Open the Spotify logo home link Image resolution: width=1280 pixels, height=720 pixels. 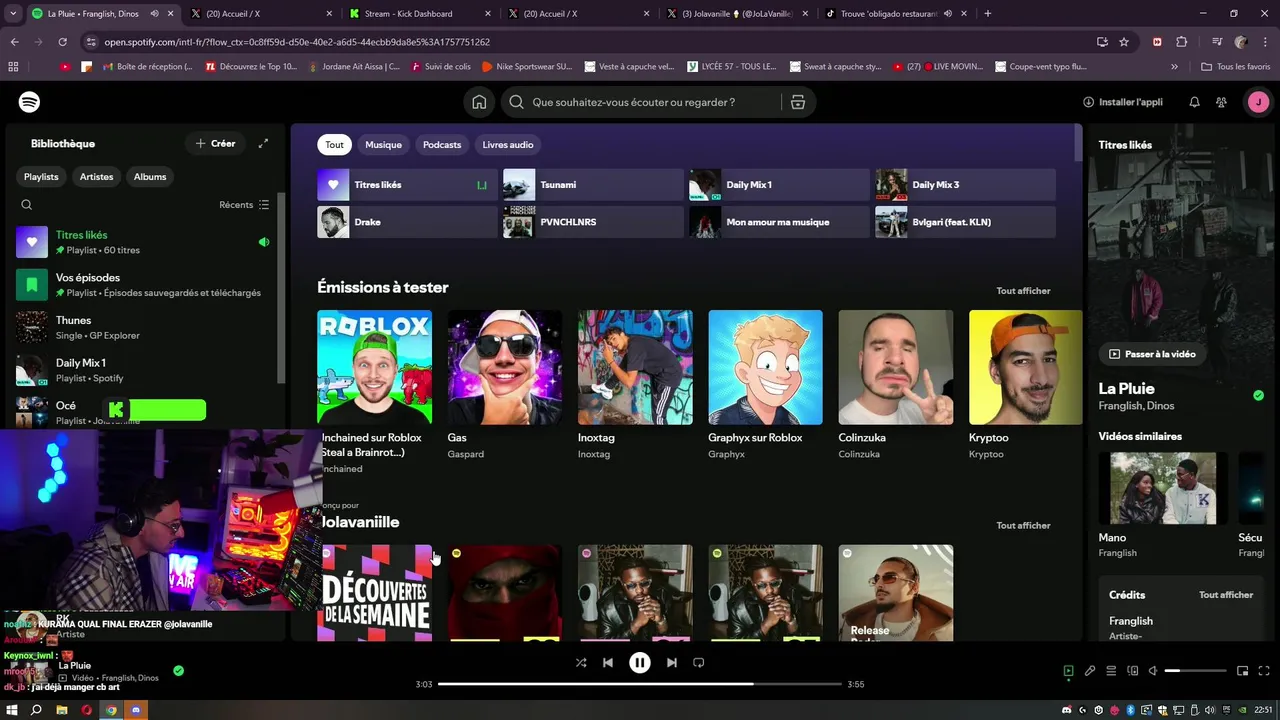tap(29, 102)
